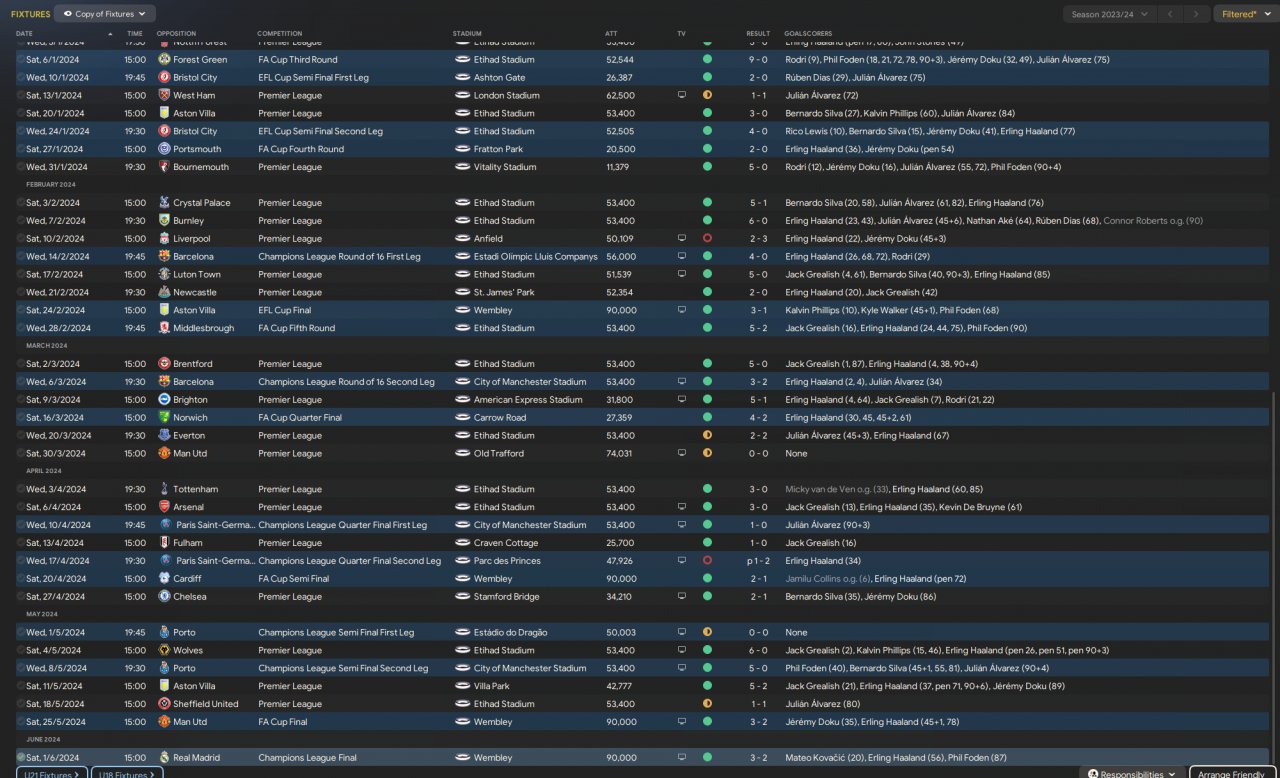This screenshot has height=778, width=1280.
Task: Click the red loss indicator on the Liverpool row
Action: (707, 239)
